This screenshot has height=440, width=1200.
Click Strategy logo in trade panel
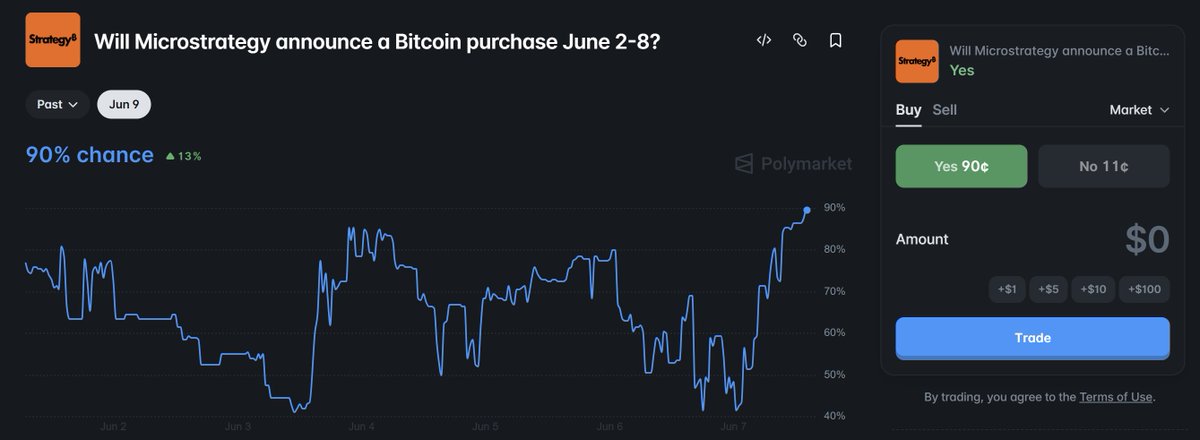click(917, 61)
